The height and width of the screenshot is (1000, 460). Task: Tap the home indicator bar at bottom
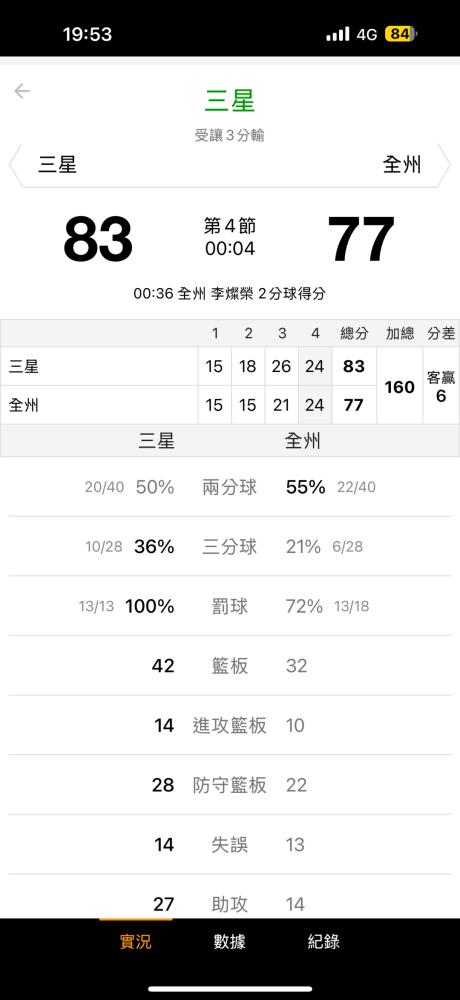pos(230,989)
